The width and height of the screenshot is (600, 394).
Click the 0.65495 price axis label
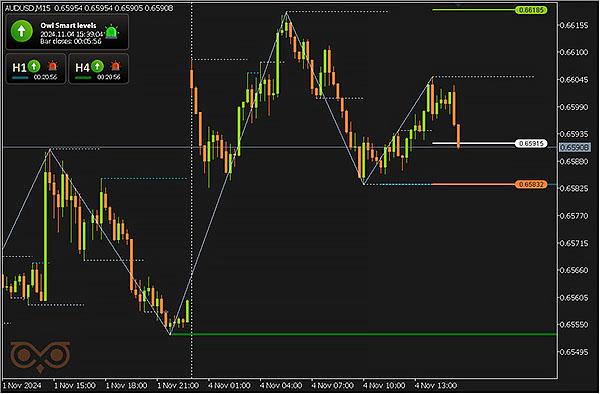(x=574, y=352)
